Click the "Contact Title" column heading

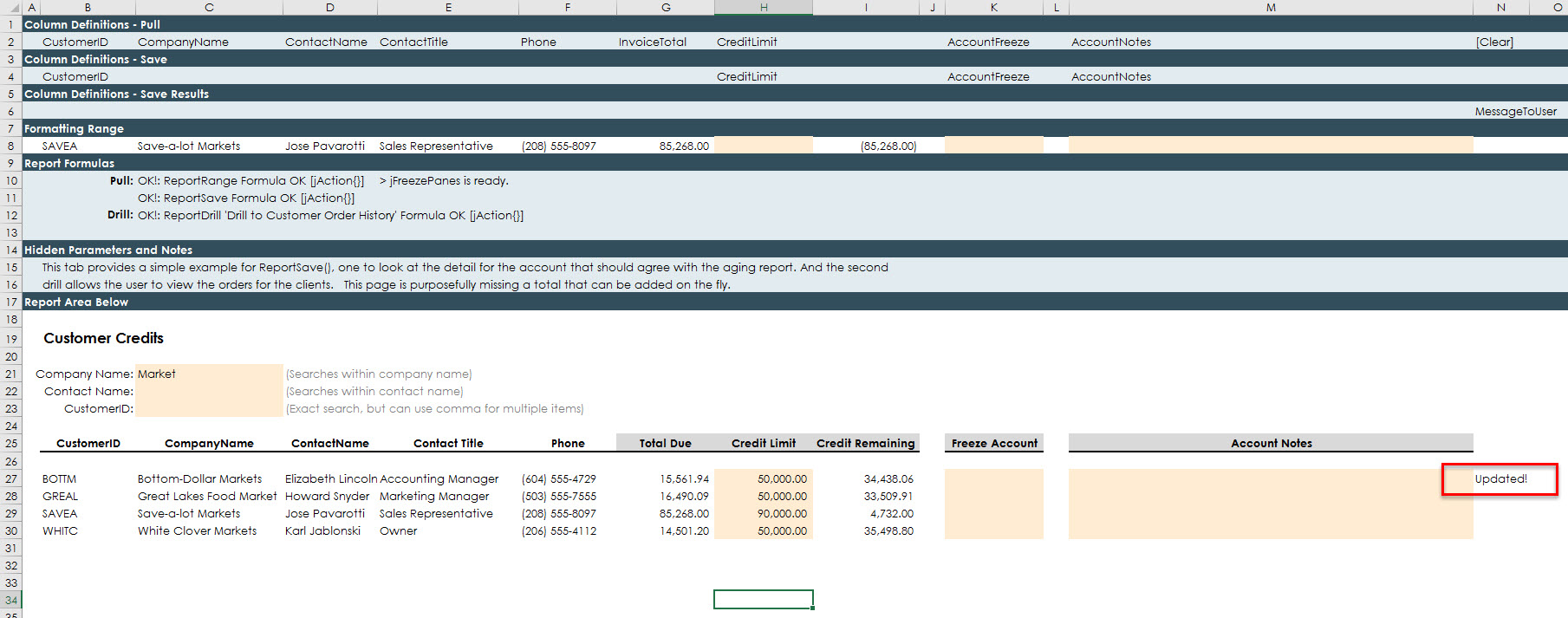[x=448, y=443]
